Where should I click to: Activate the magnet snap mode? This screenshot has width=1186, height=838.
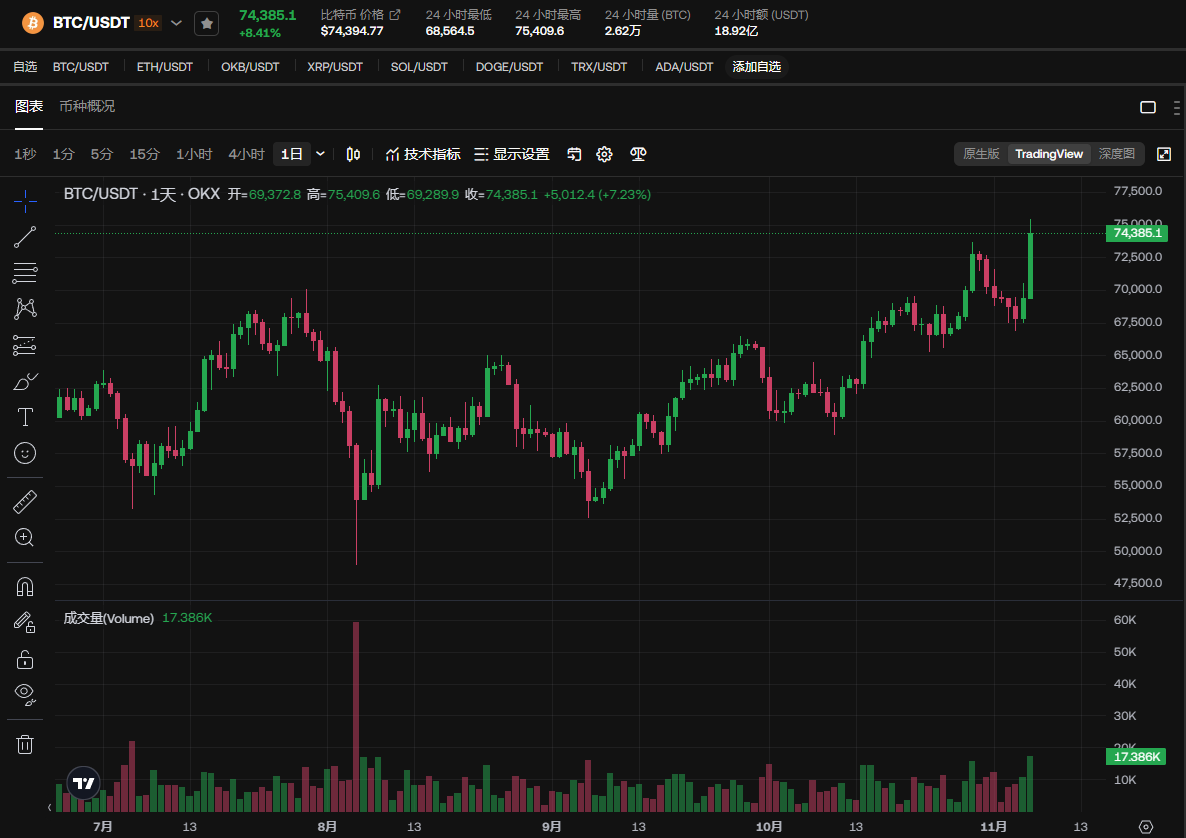click(x=25, y=586)
